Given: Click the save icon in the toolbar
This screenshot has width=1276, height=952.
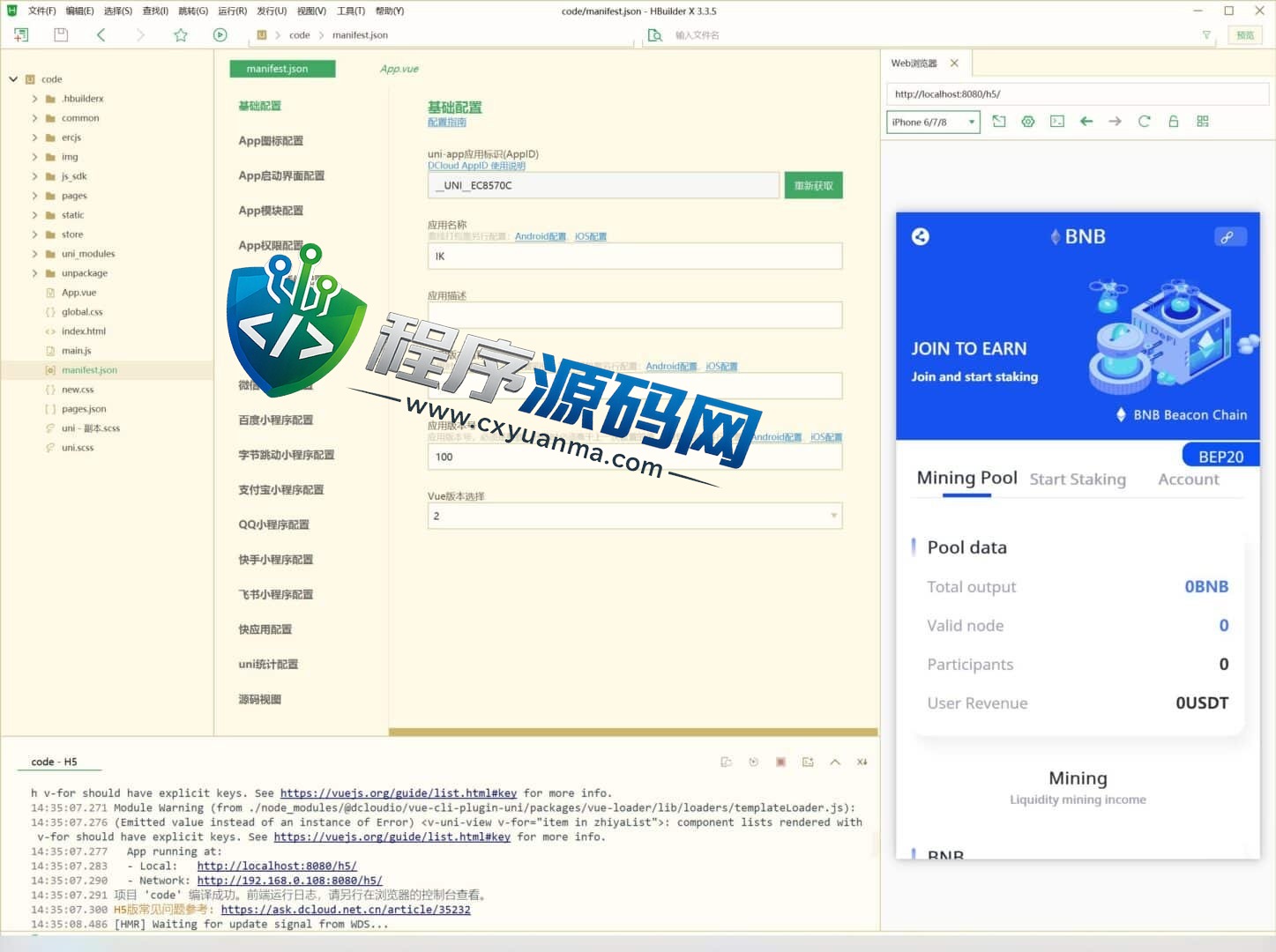Looking at the screenshot, I should pyautogui.click(x=61, y=35).
